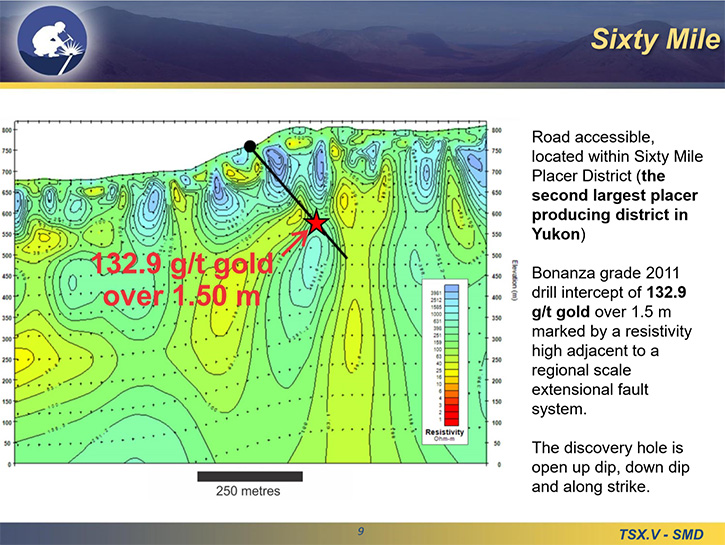Click the red star intercept marker
The height and width of the screenshot is (545, 725).
[316, 223]
